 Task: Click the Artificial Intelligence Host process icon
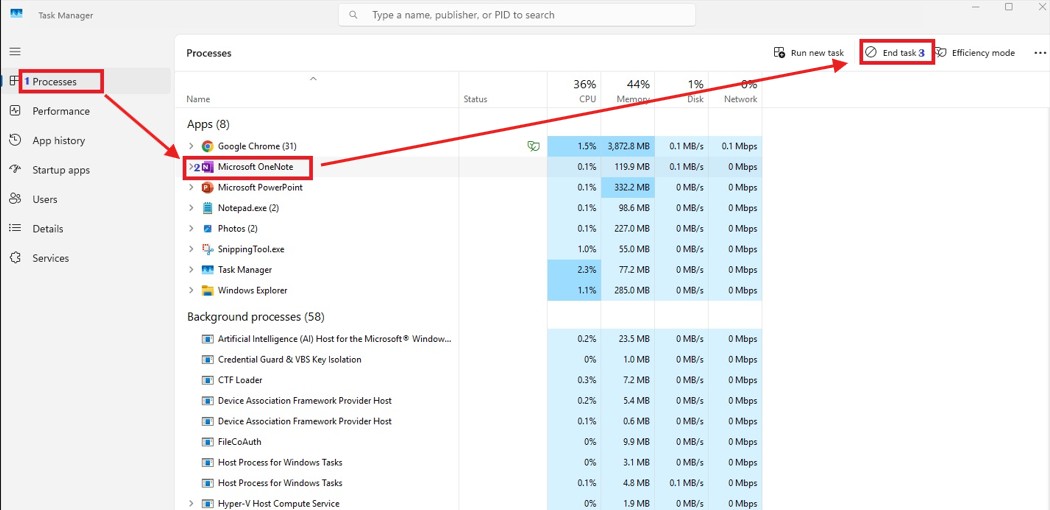click(208, 339)
